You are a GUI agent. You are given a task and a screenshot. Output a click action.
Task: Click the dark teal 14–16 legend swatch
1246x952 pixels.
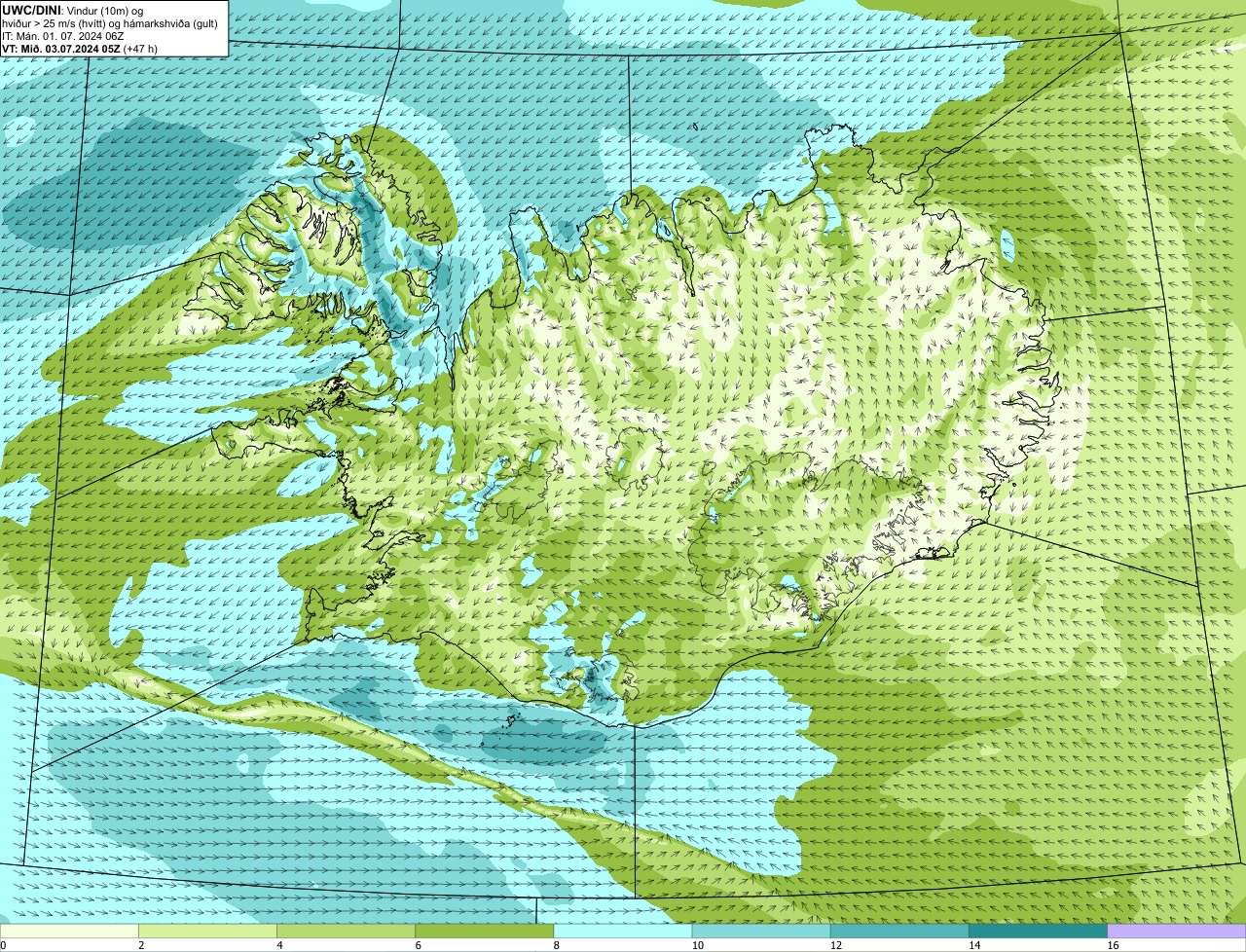point(1038,932)
